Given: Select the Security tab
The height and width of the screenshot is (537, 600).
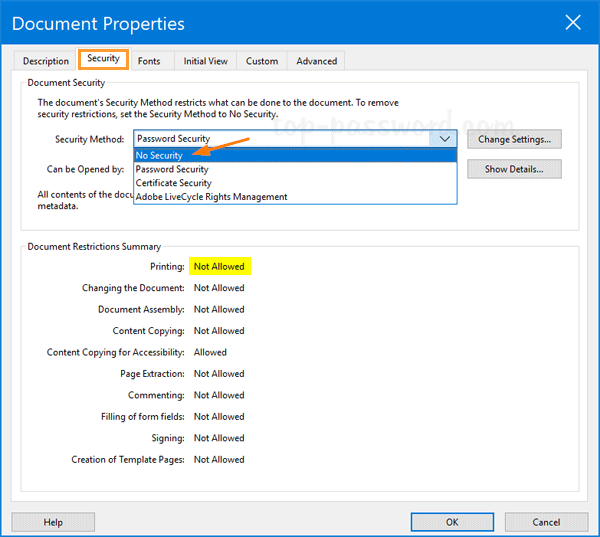Looking at the screenshot, I should (103, 59).
